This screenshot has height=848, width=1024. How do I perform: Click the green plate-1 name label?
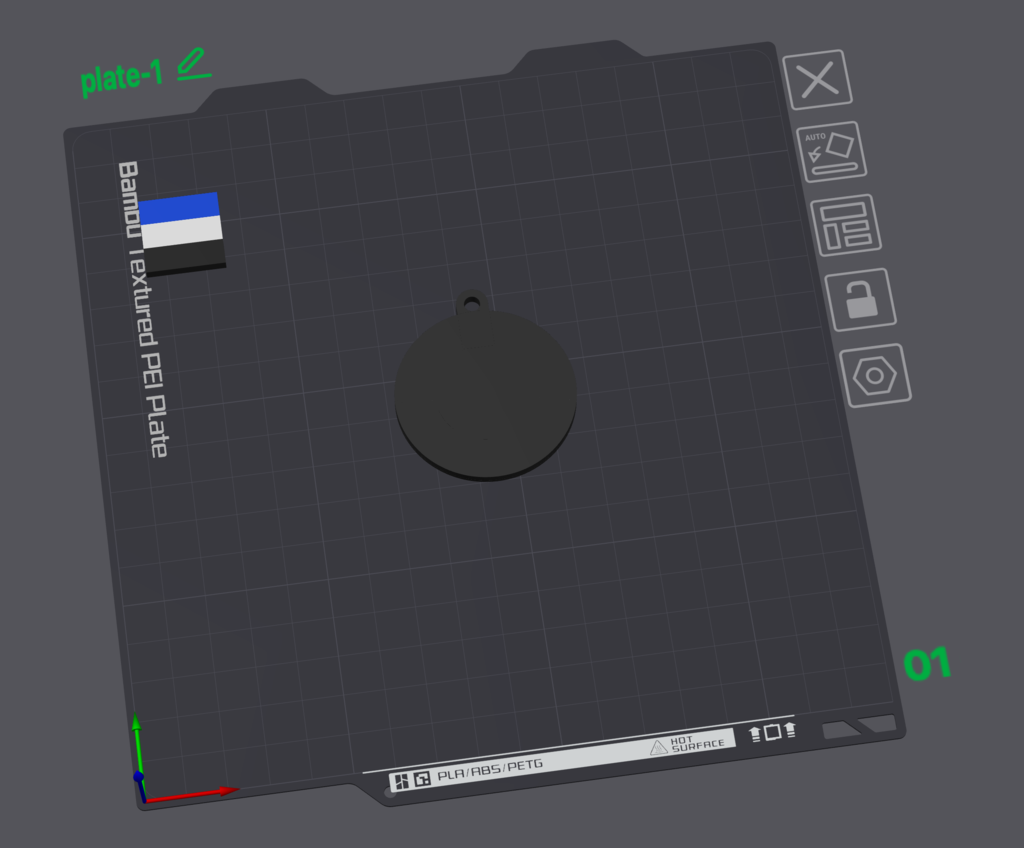tap(121, 78)
